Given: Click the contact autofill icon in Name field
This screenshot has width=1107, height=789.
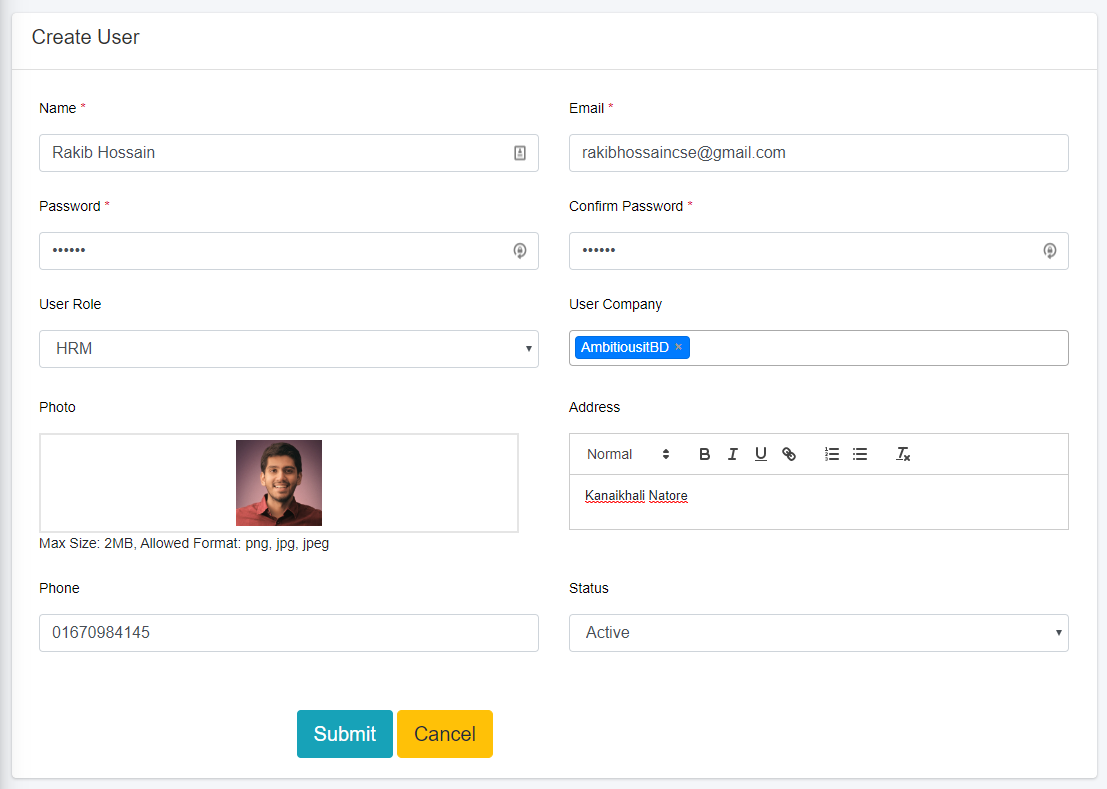Looking at the screenshot, I should click(519, 153).
